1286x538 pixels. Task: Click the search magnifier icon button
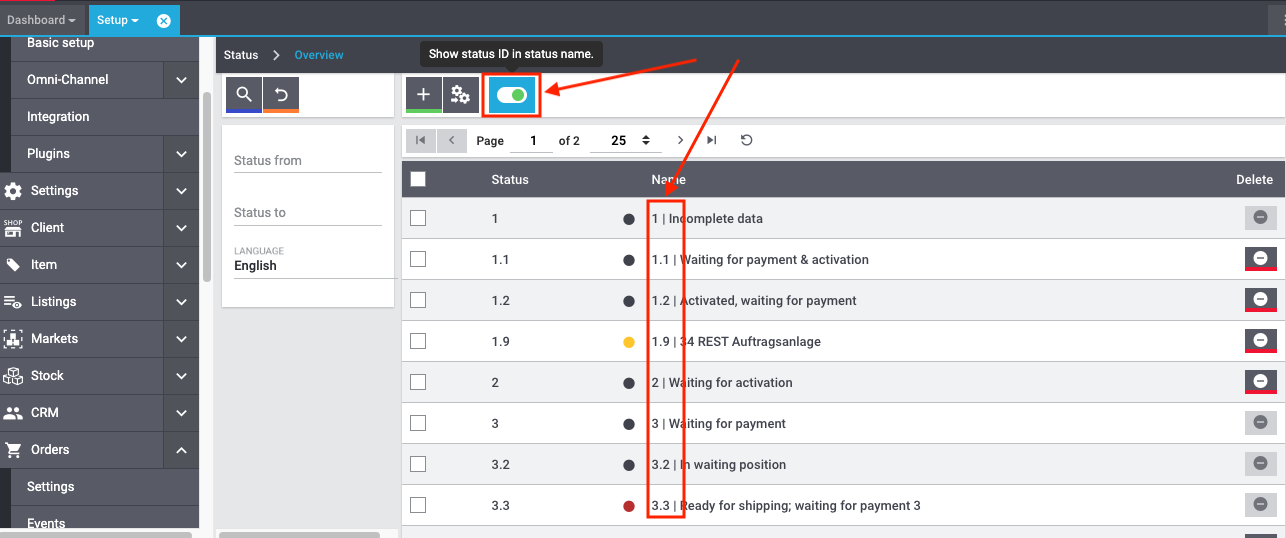pyautogui.click(x=244, y=94)
